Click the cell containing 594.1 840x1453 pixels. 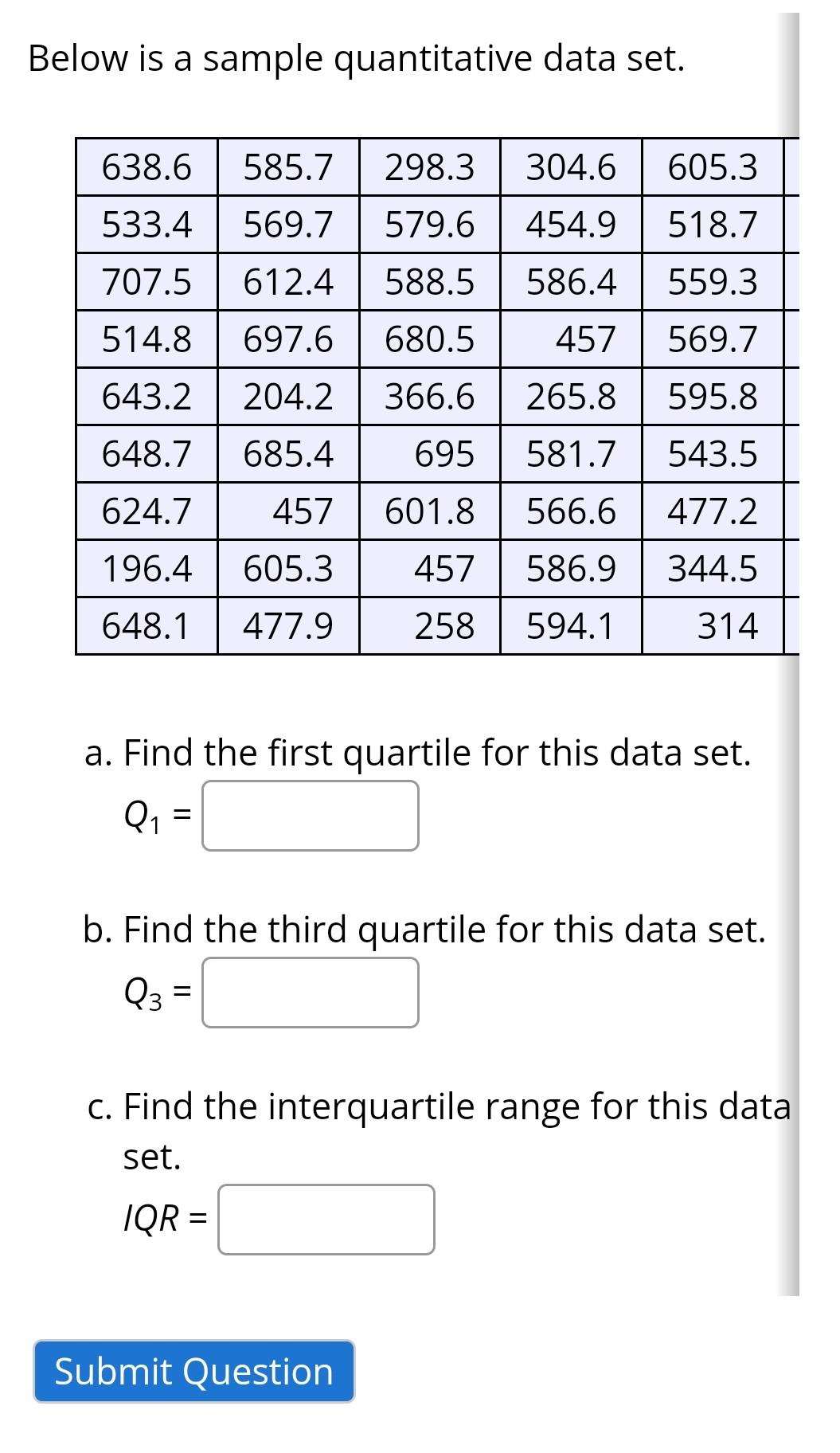tap(572, 626)
